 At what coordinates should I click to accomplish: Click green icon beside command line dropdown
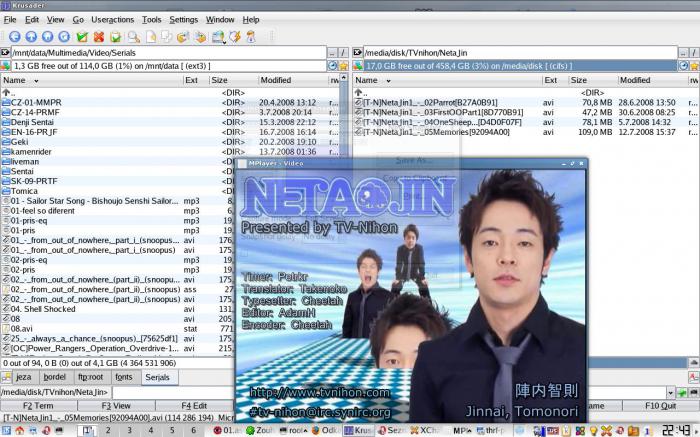(x=682, y=393)
